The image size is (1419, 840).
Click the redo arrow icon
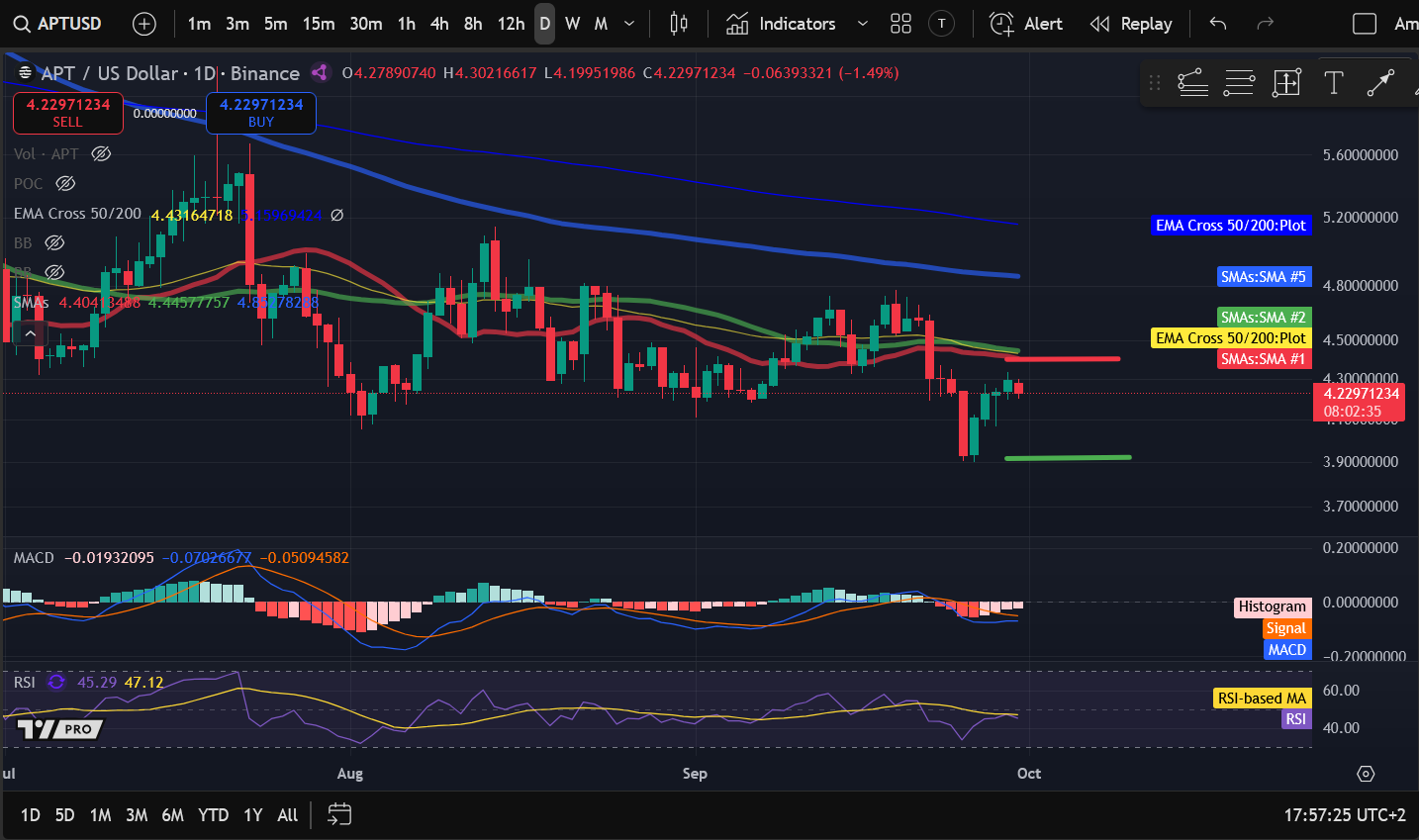pyautogui.click(x=1265, y=24)
